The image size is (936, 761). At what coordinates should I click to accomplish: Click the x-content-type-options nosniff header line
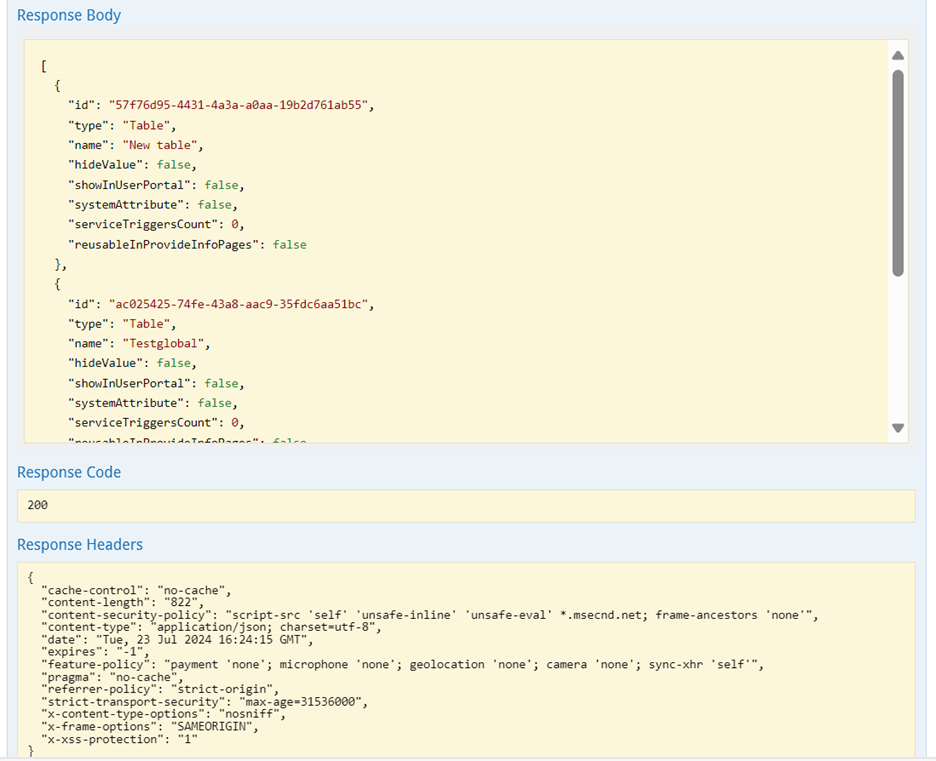click(x=163, y=714)
